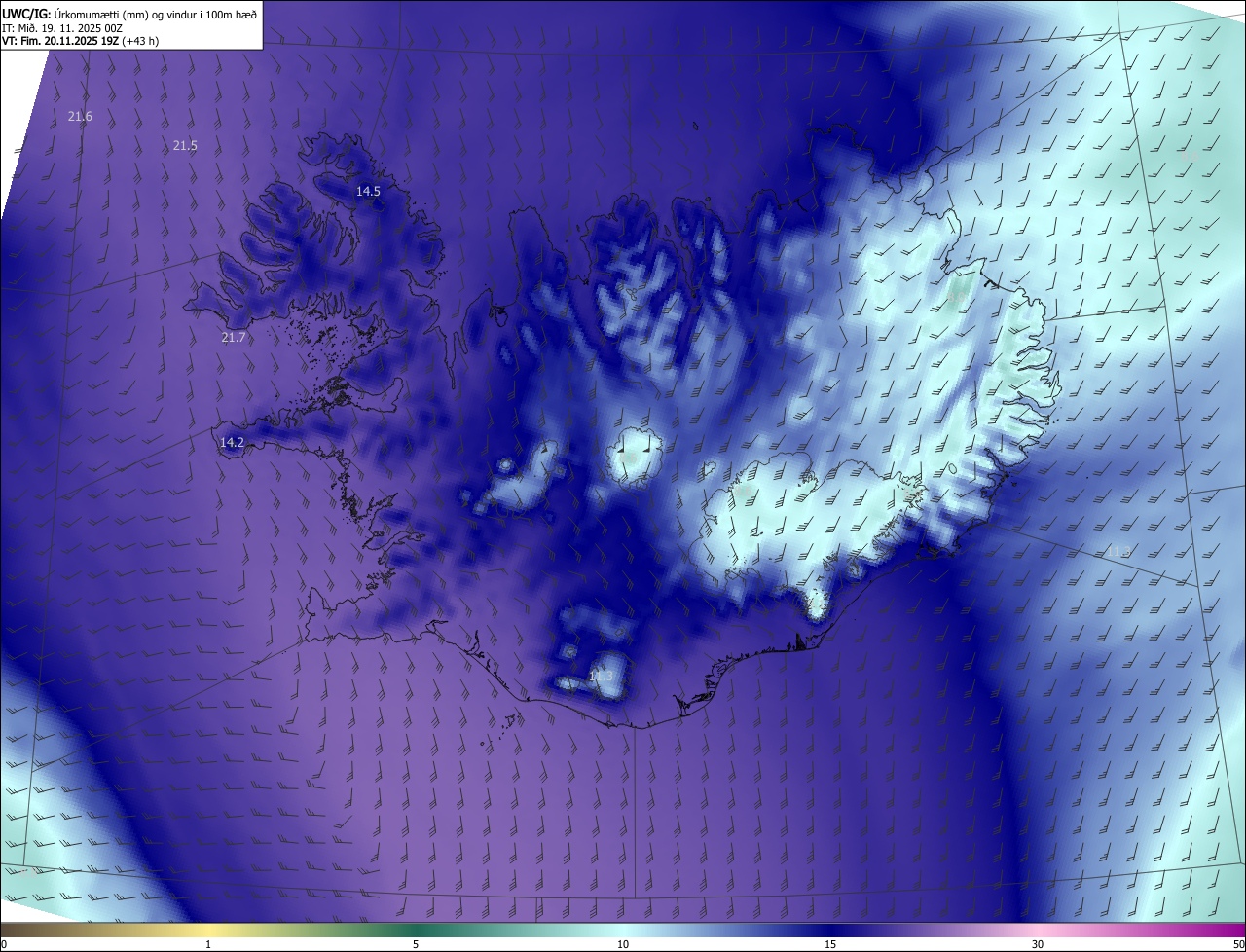Click the title 'Úrkomumætti (mm) og vindur í 100m hæð'
1246x952 pixels.
155,13
